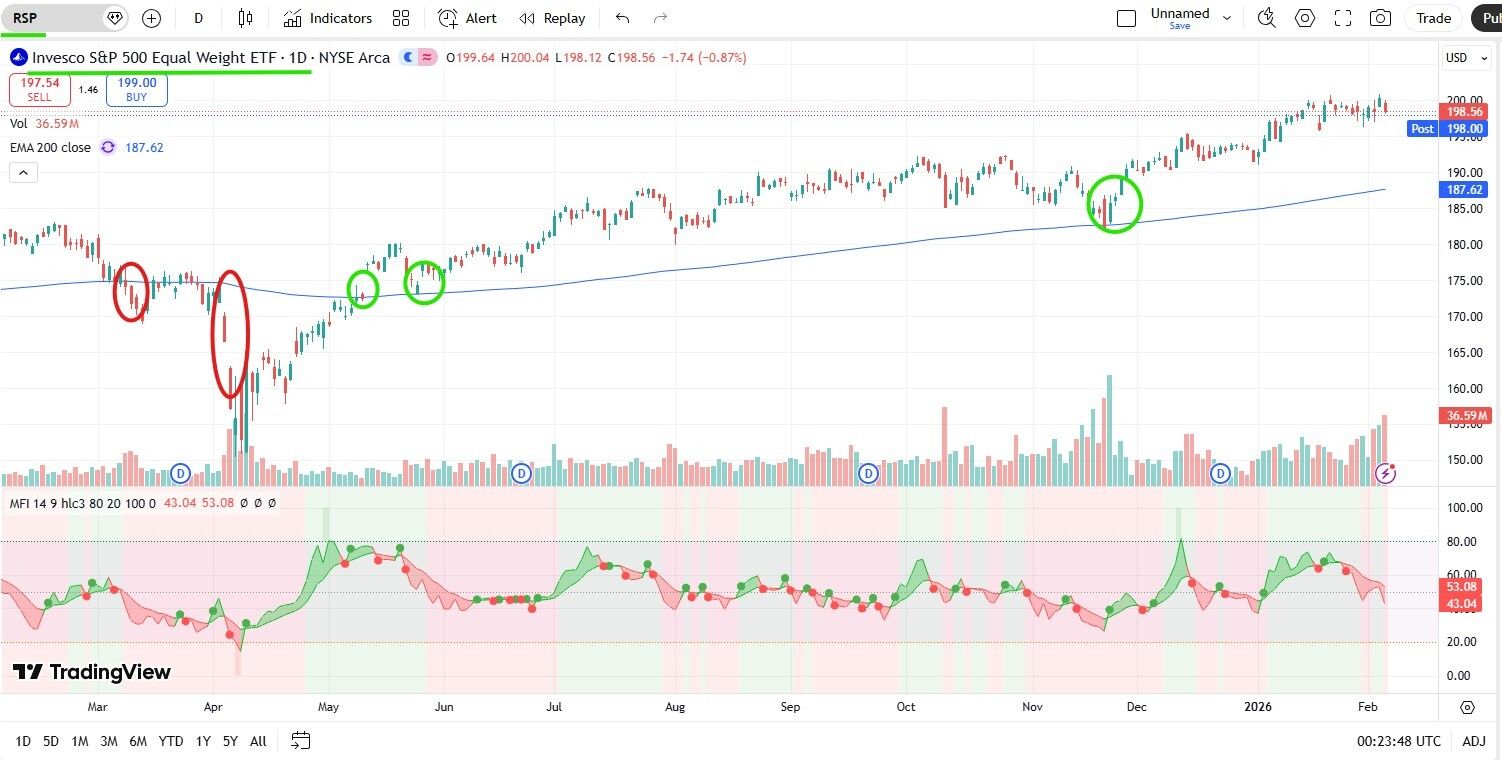1502x760 pixels.
Task: Click the EMA refresh arrows icon
Action: point(108,148)
